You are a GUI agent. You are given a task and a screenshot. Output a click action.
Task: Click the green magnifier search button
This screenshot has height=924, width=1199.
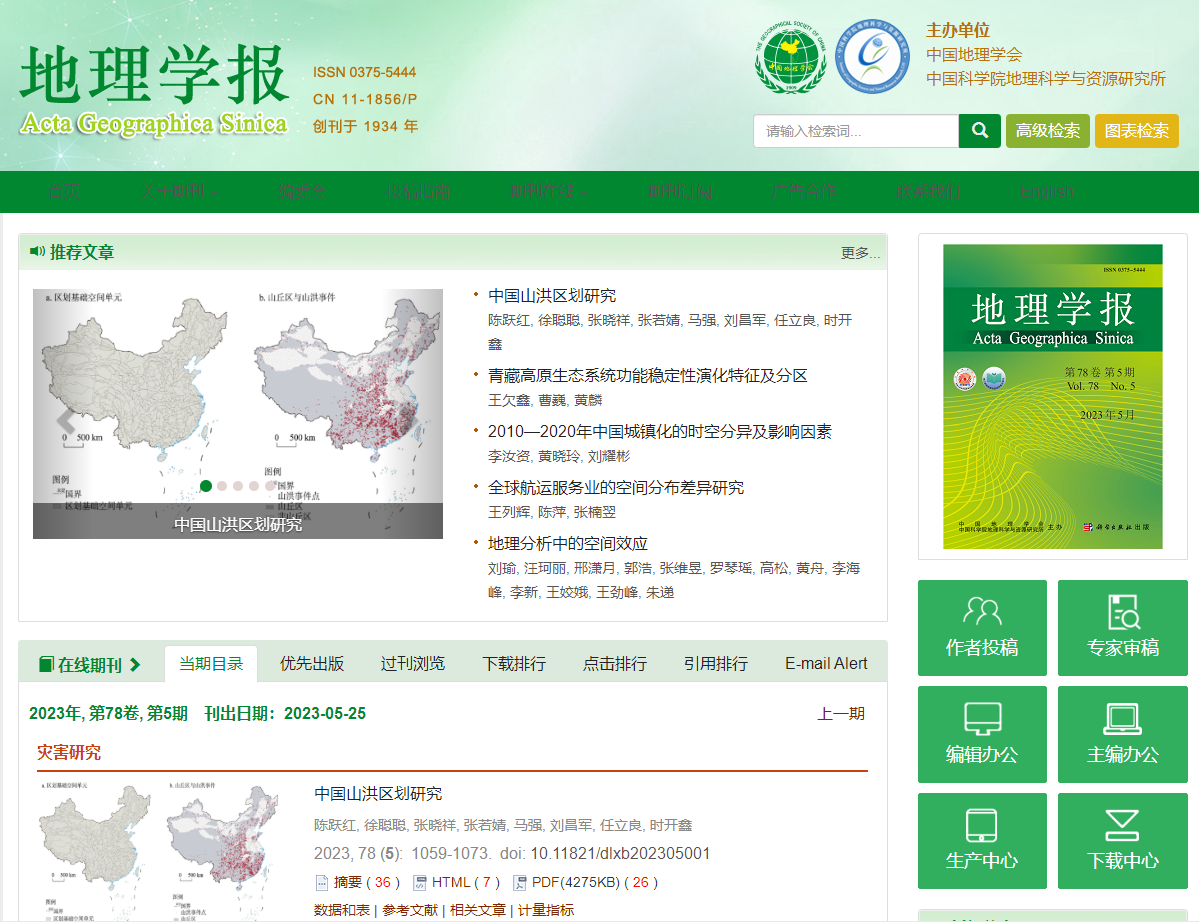pos(979,131)
